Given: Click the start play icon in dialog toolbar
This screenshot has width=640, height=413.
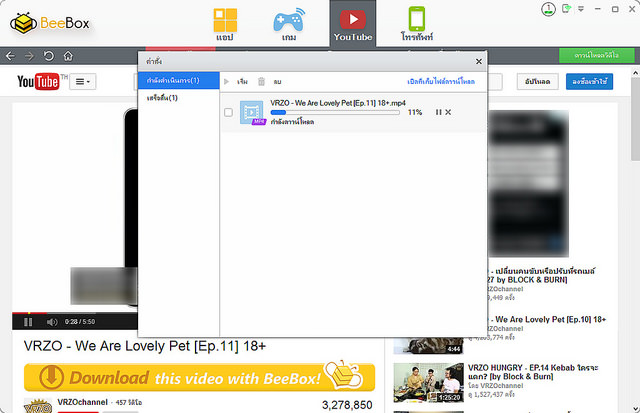Looking at the screenshot, I should tap(227, 82).
